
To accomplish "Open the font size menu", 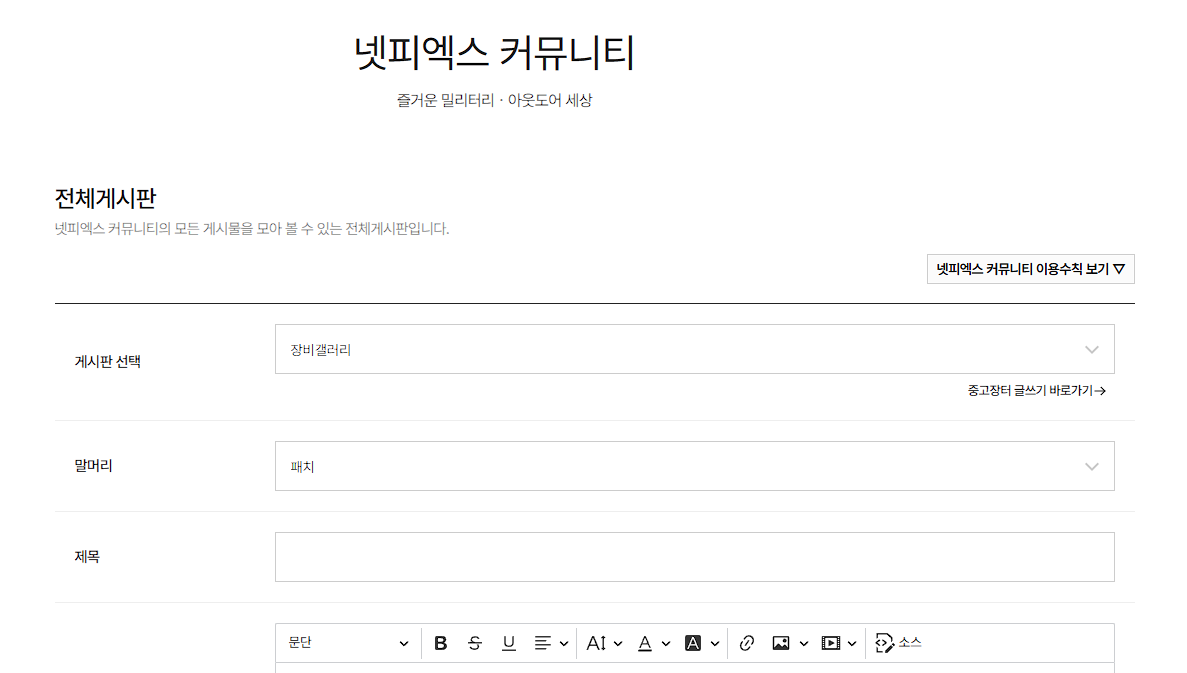I will 604,643.
